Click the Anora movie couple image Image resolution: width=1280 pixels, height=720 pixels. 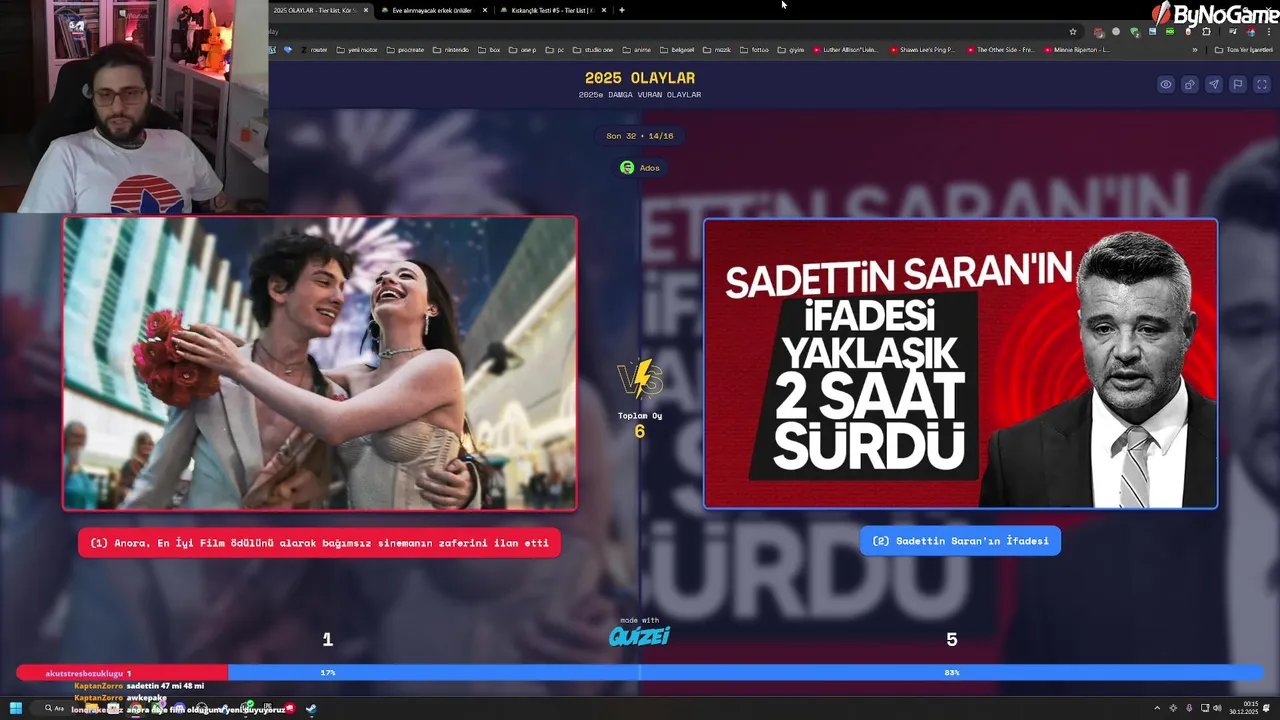pos(320,363)
